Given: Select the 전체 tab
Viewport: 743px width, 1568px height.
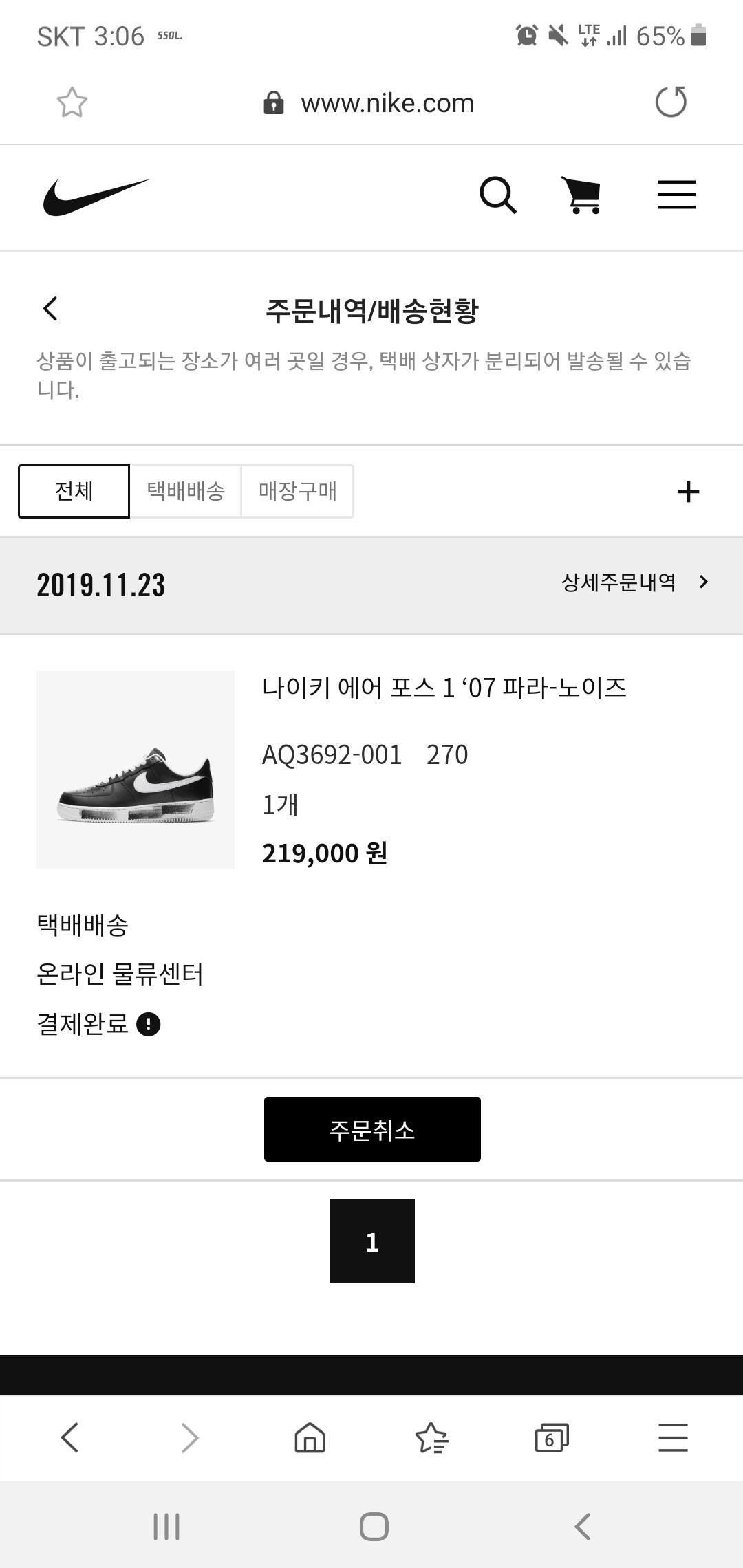Looking at the screenshot, I should point(74,491).
